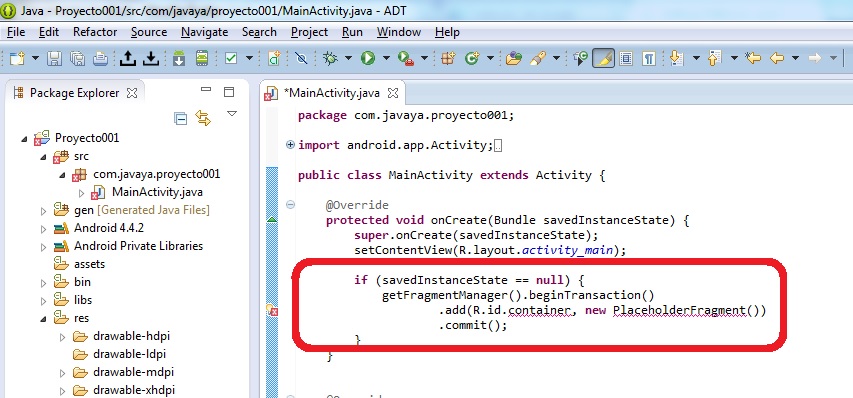The width and height of the screenshot is (853, 398).
Task: Click the Save floppy disk icon
Action: pos(54,58)
